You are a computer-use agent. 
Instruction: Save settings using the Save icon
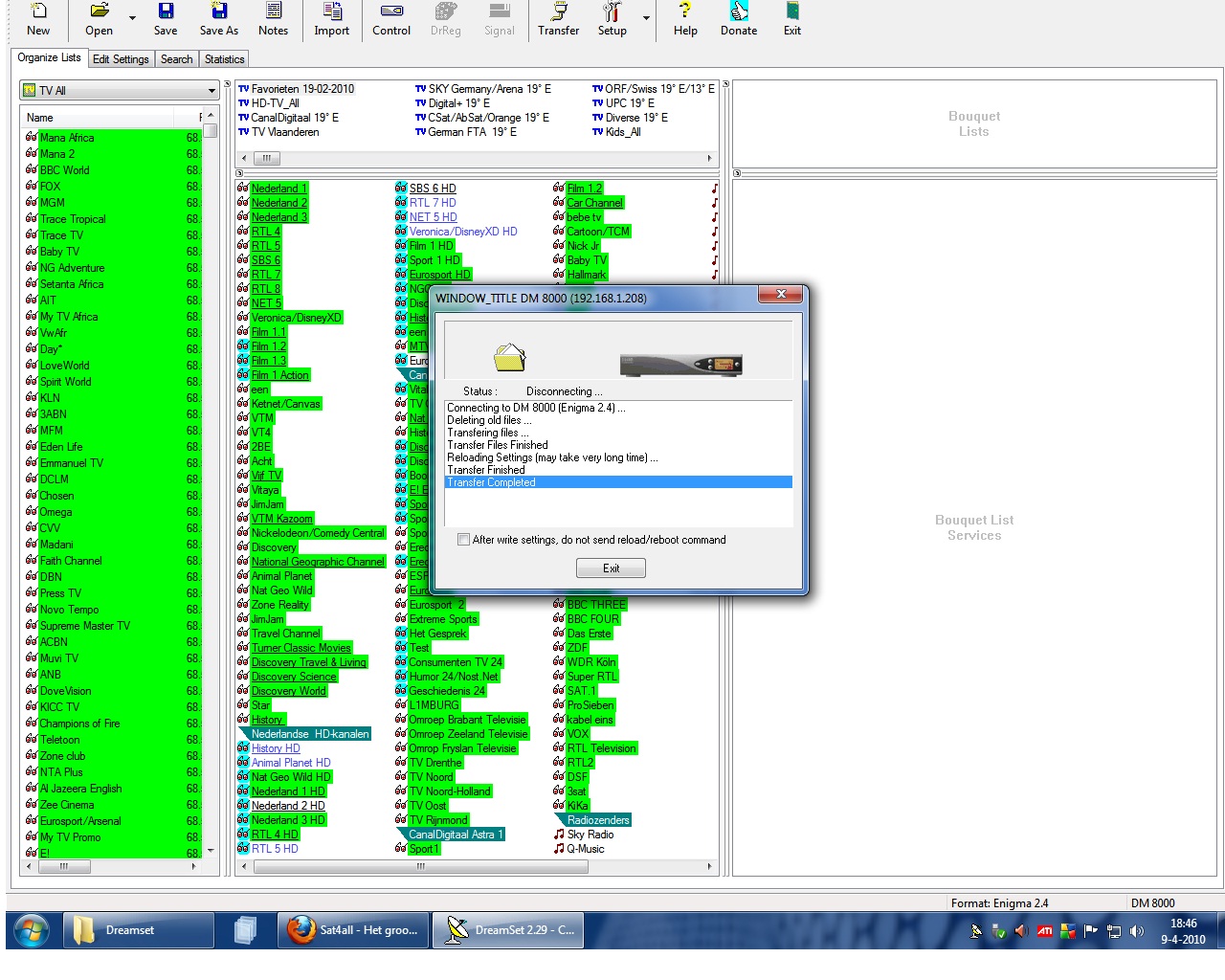pyautogui.click(x=166, y=19)
